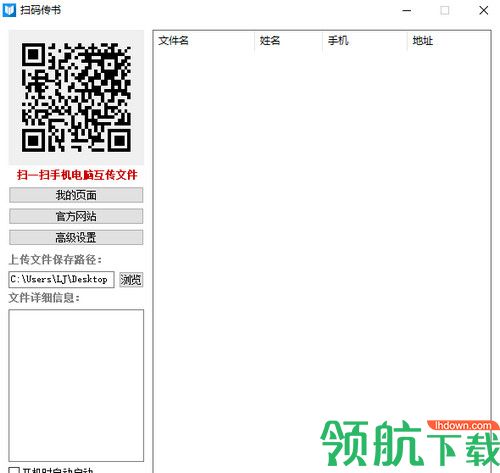Sort by the 文件名 column header
The image size is (500, 473).
(x=204, y=41)
